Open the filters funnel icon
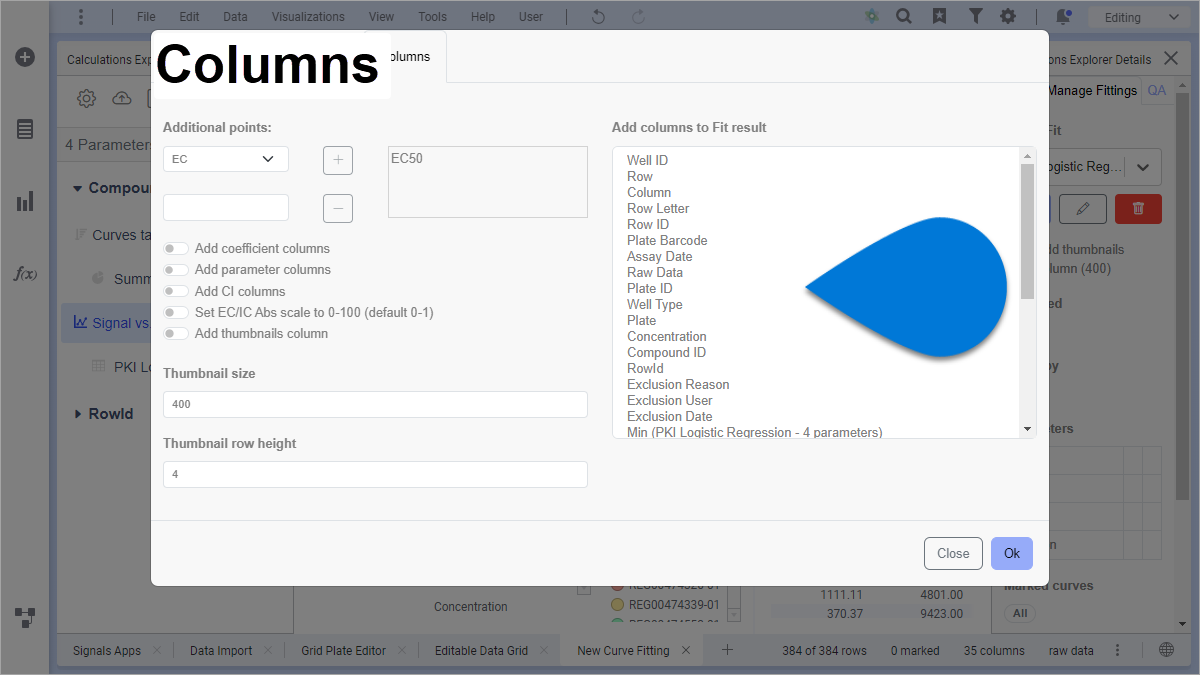 click(x=975, y=17)
